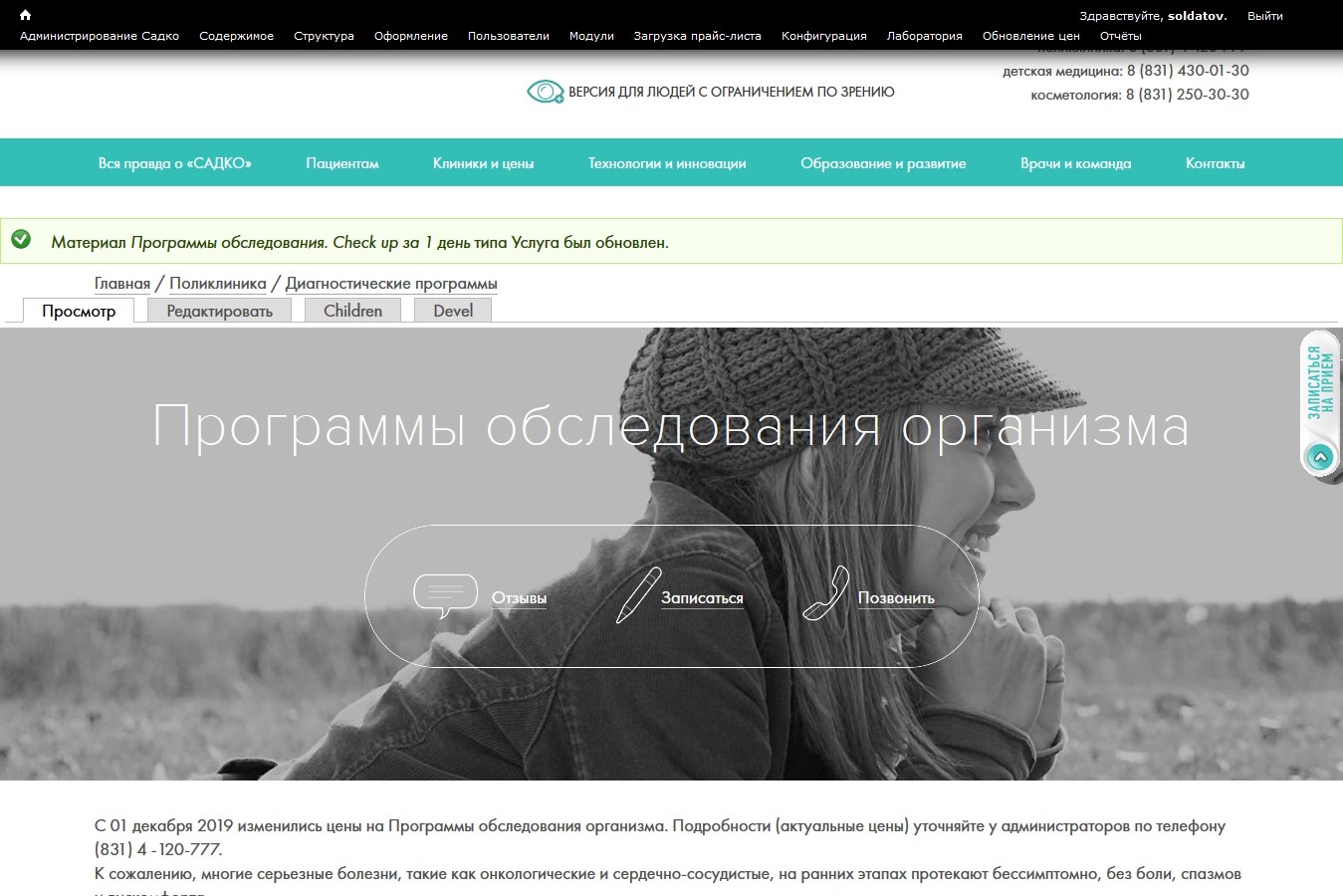Image resolution: width=1343 pixels, height=896 pixels.
Task: Click the speech bubble reviews icon
Action: pos(445,596)
